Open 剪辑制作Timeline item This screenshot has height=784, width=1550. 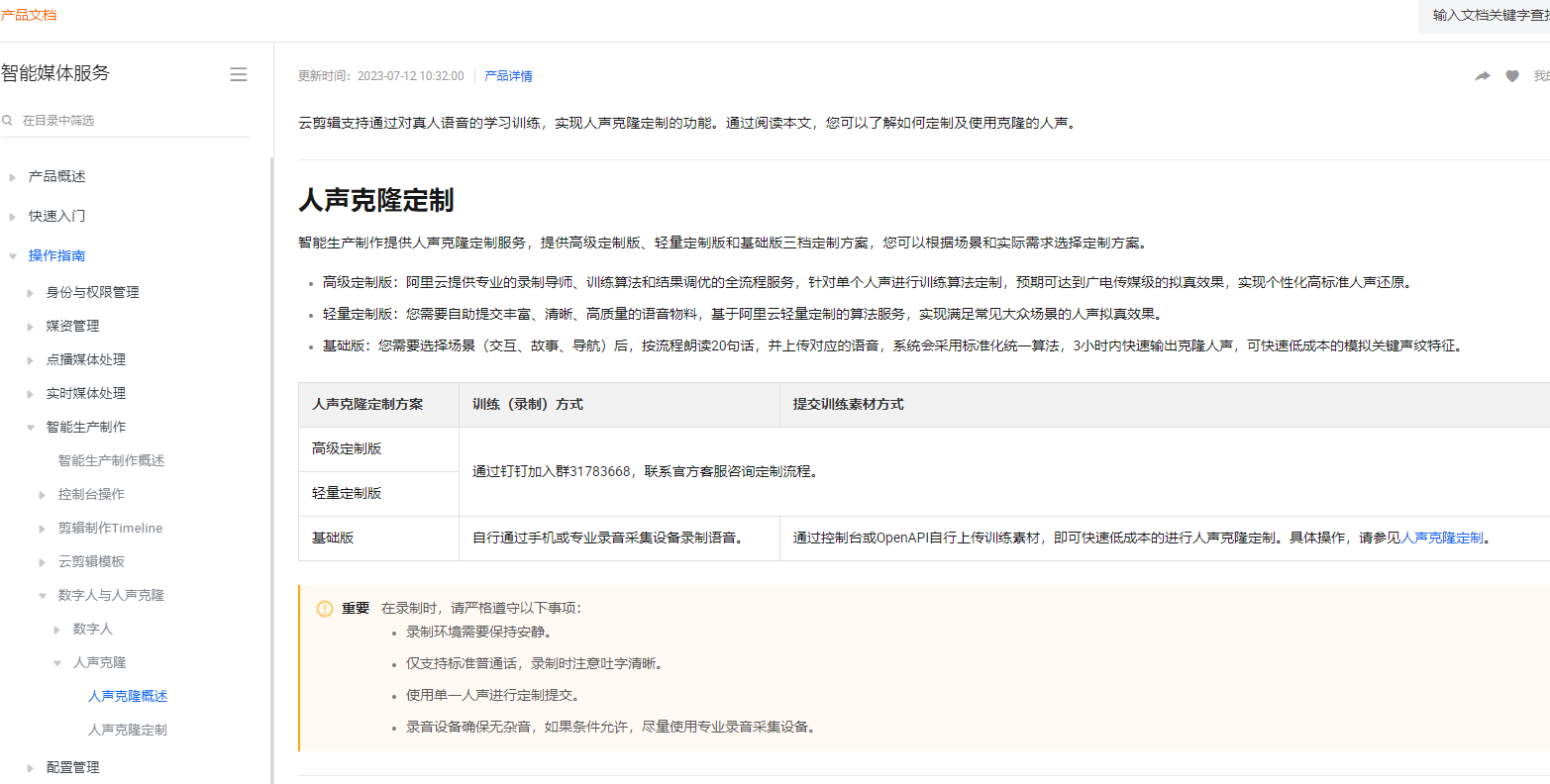pyautogui.click(x=111, y=528)
